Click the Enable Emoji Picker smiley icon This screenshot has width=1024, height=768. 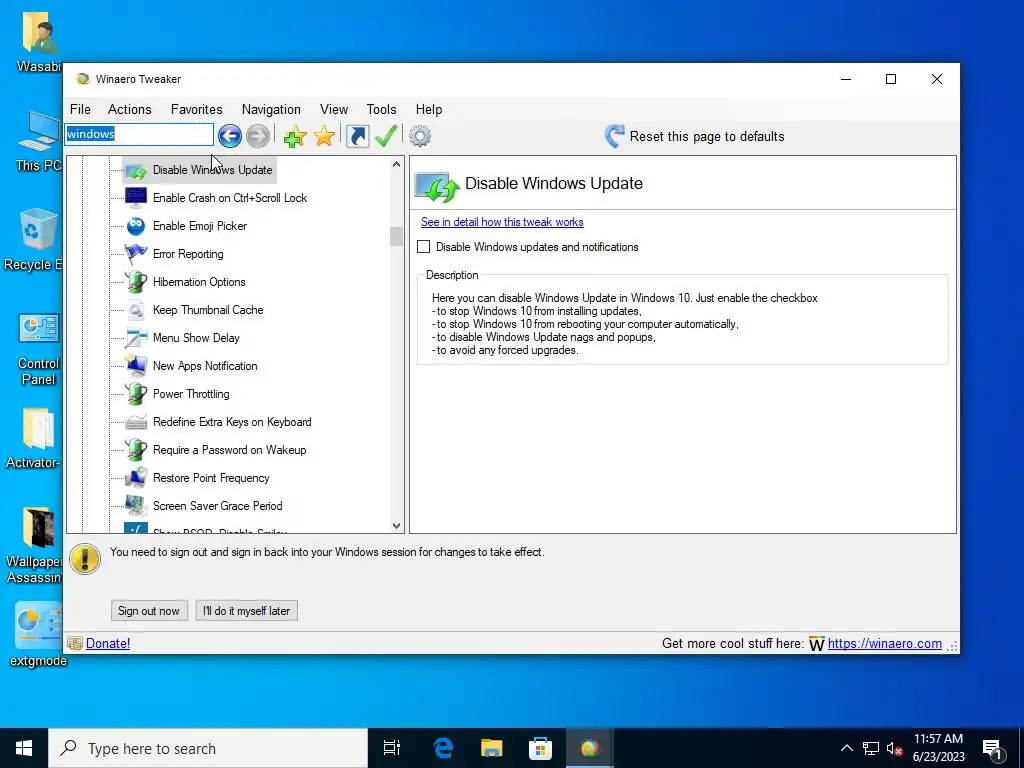coord(136,226)
